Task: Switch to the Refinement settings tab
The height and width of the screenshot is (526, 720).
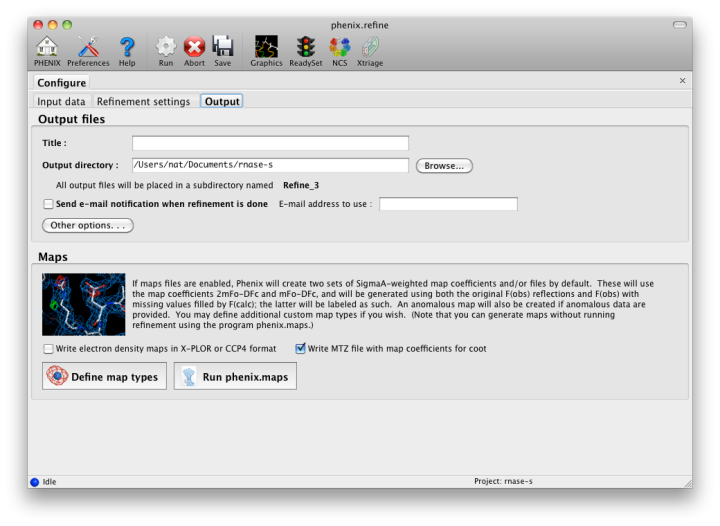Action: pos(143,101)
